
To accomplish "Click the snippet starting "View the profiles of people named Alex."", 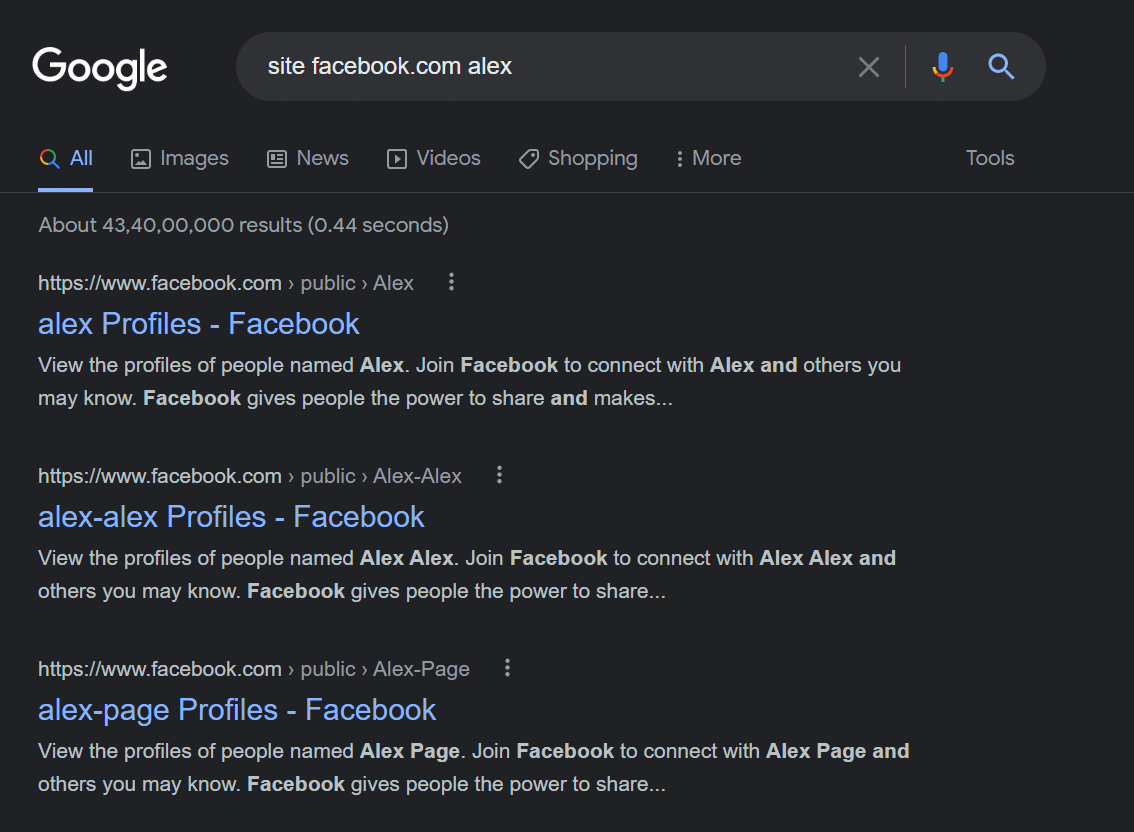I will [469, 381].
